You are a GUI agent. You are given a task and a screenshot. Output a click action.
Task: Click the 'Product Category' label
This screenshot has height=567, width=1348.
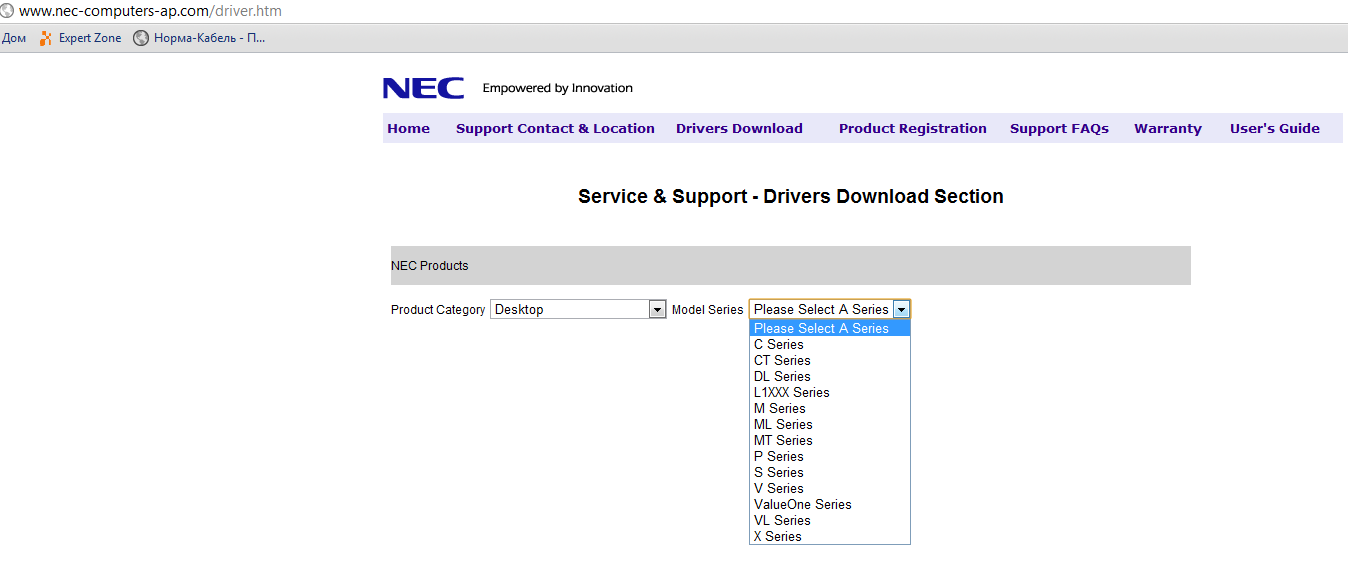coord(438,310)
